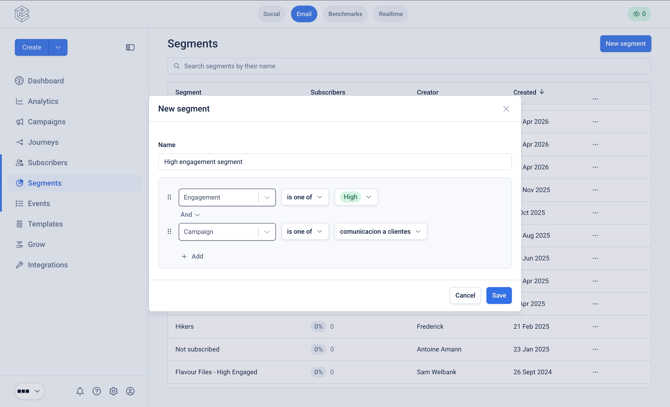Add another condition with Add
This screenshot has height=407, width=670.
[x=192, y=256]
